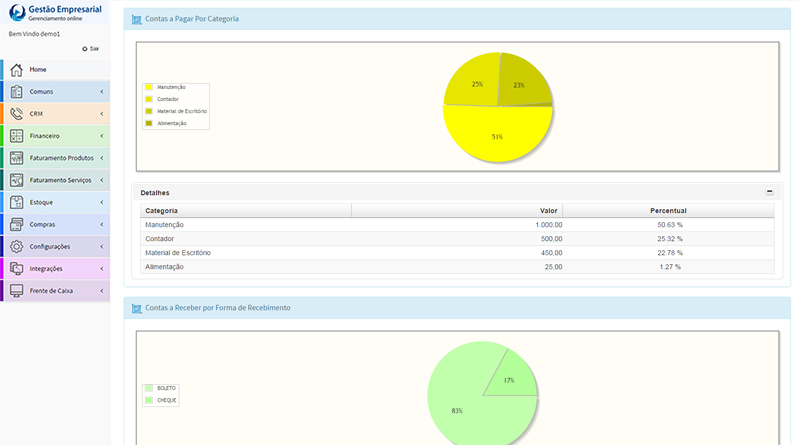
Task: Click the Frente de Caixa monitor icon
Action: 16,290
